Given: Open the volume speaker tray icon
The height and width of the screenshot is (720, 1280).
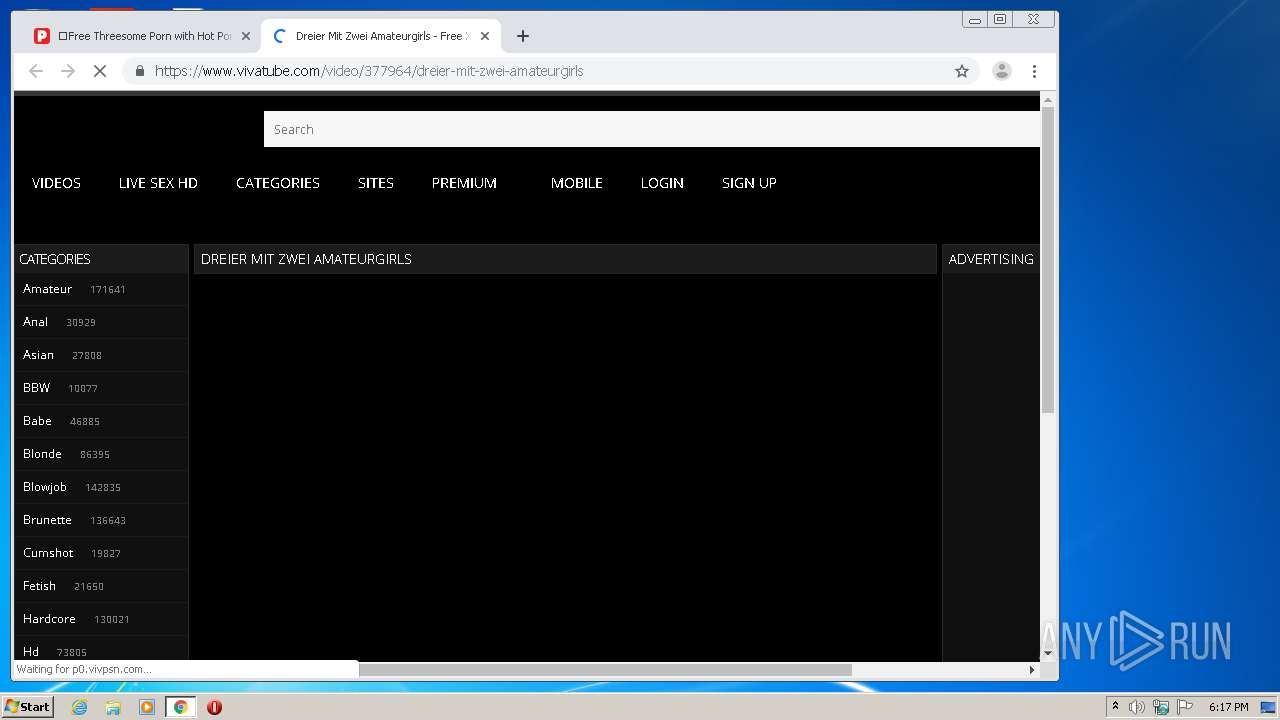Looking at the screenshot, I should [x=1137, y=707].
